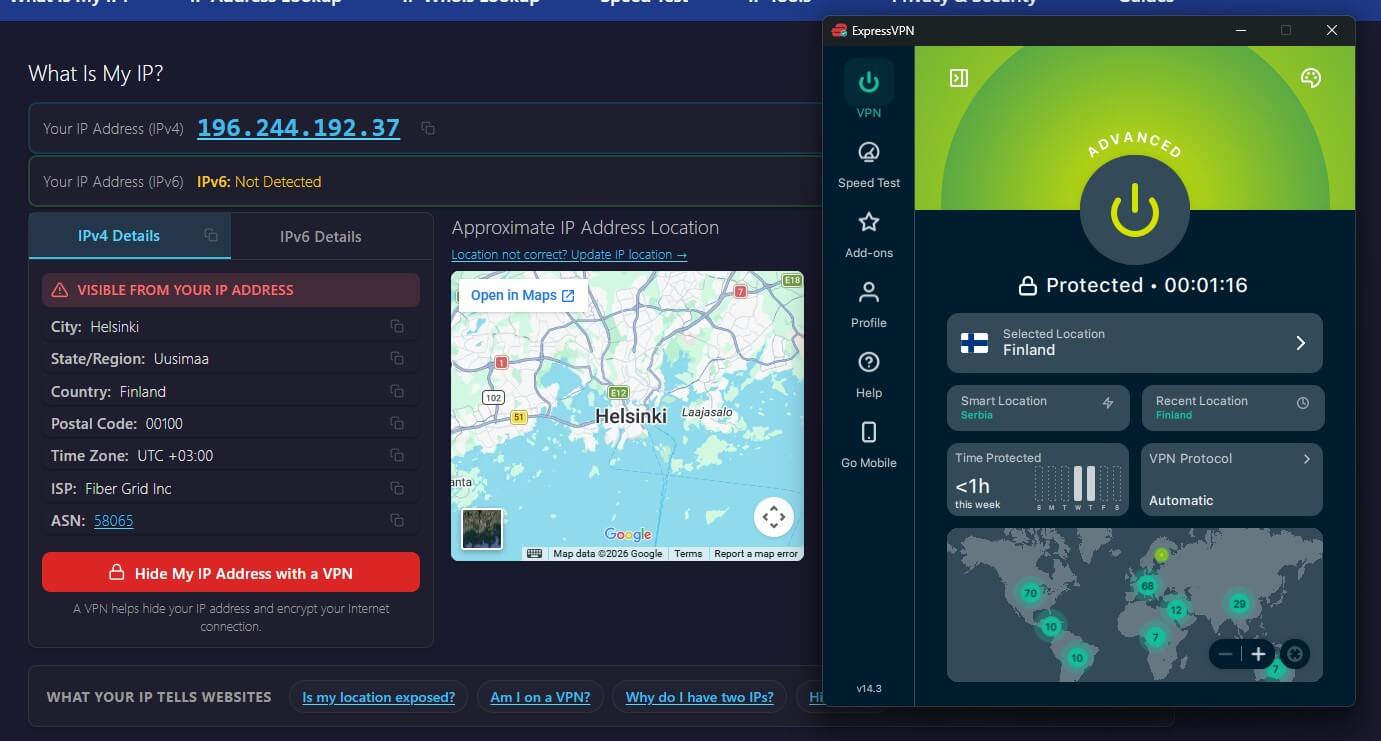This screenshot has width=1381, height=741.
Task: Follow the Update IP location link
Action: tap(569, 255)
